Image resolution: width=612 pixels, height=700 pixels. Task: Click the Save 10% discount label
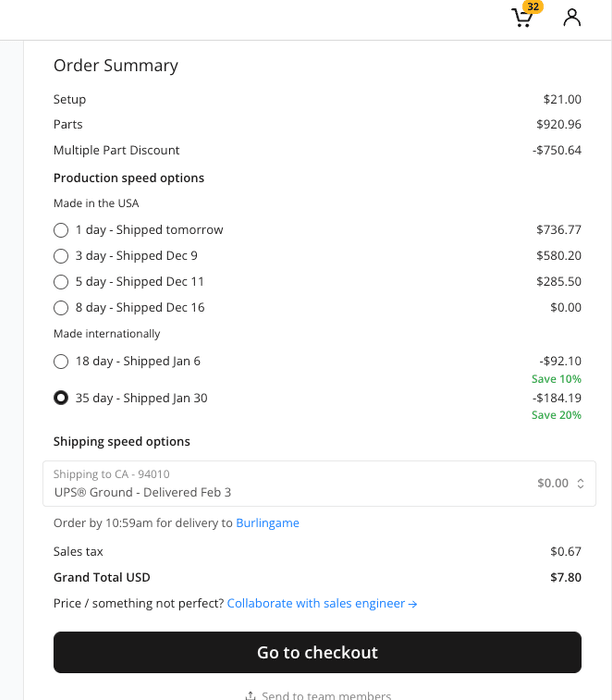click(556, 379)
